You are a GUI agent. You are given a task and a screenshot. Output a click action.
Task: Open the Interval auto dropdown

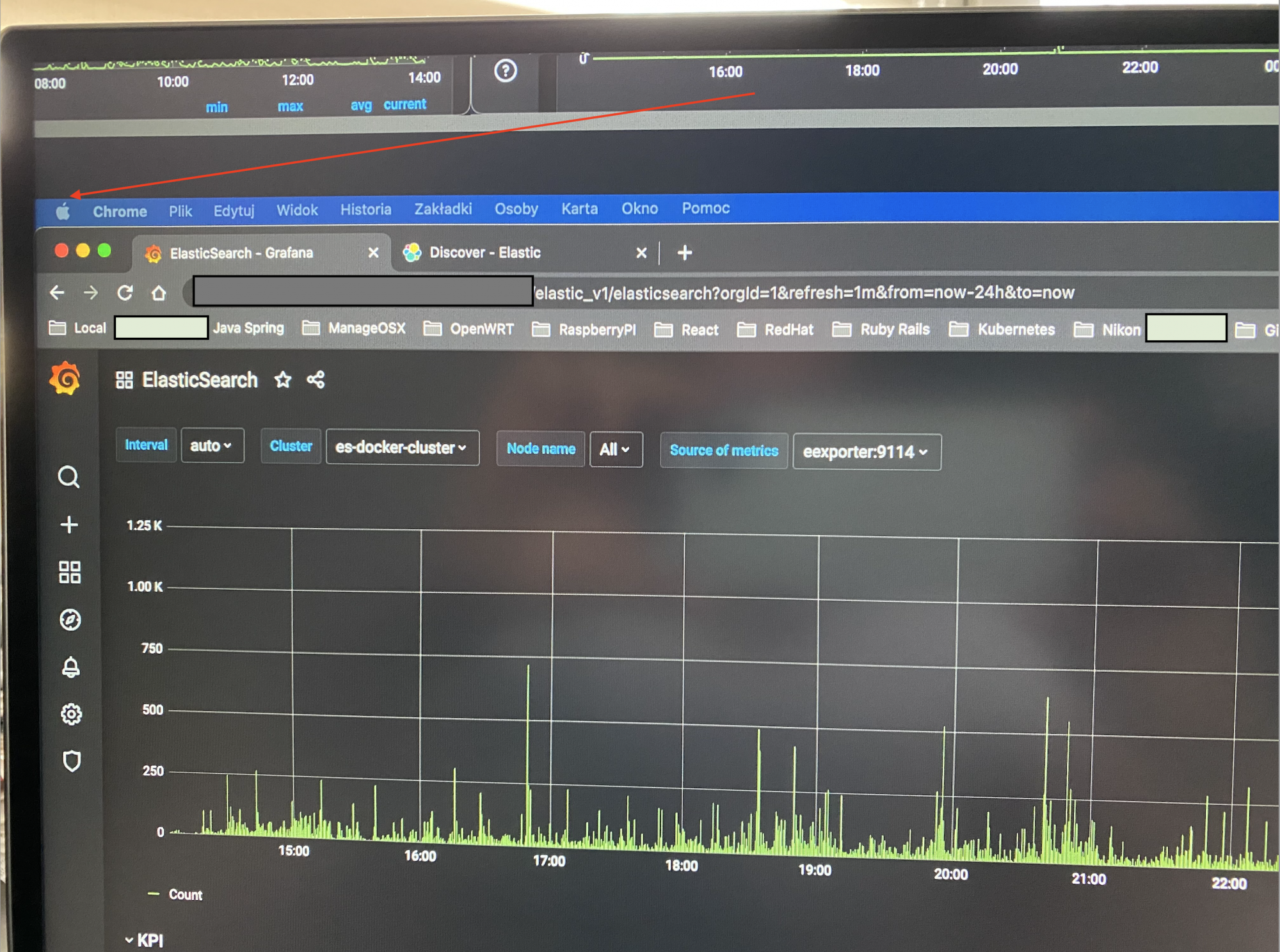pyautogui.click(x=212, y=445)
